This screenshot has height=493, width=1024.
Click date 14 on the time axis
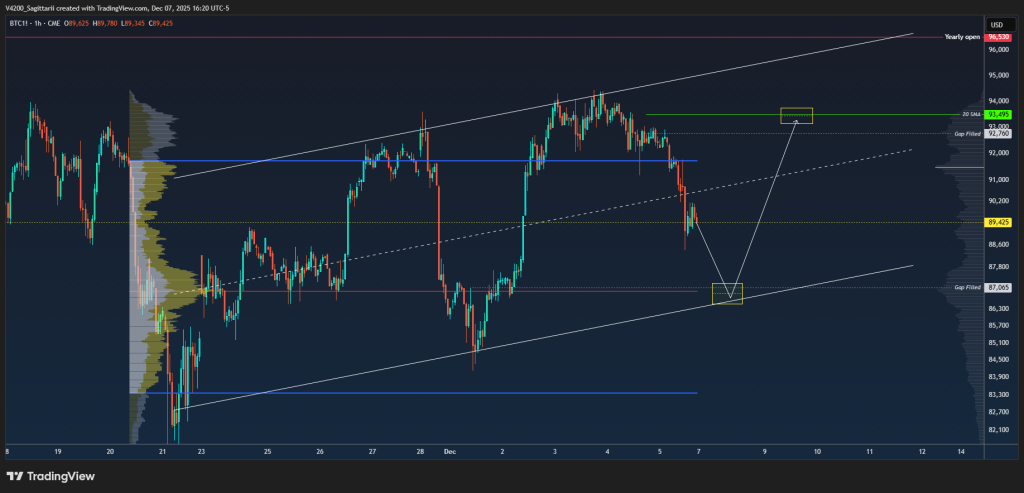tap(961, 452)
